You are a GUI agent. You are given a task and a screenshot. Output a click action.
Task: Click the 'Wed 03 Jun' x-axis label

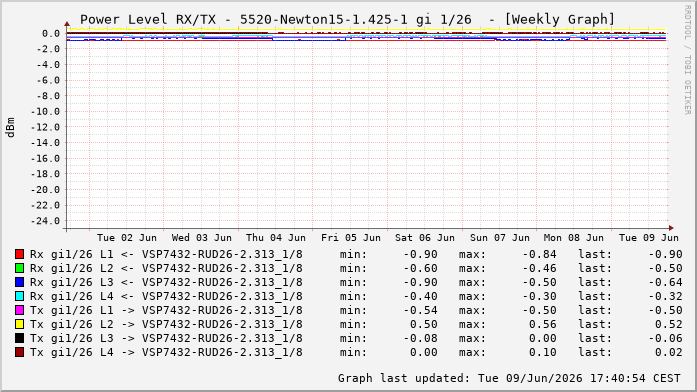tap(202, 238)
